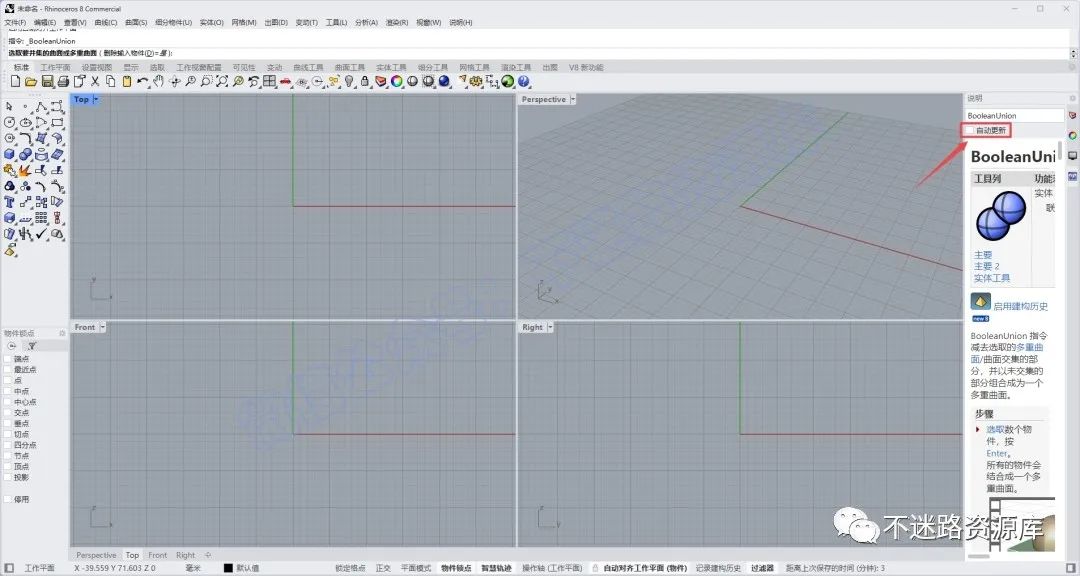Switch to the 实体工具 toolbar tab
The width and height of the screenshot is (1080, 576).
click(391, 68)
